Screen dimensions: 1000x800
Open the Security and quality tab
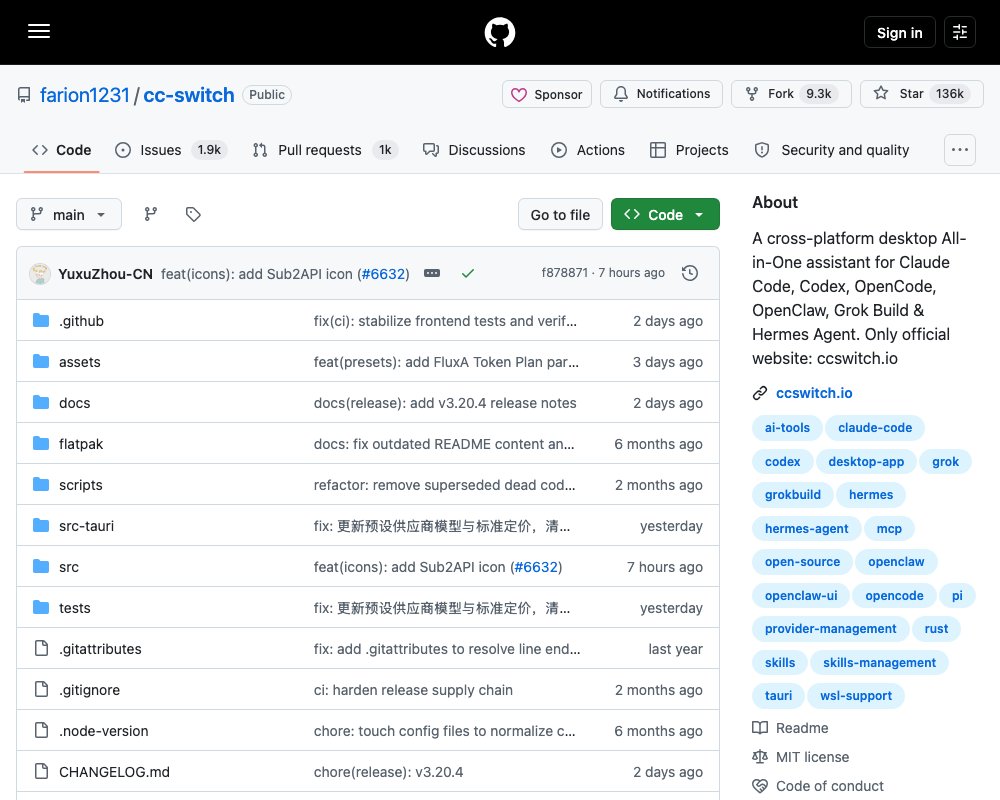pyautogui.click(x=832, y=150)
